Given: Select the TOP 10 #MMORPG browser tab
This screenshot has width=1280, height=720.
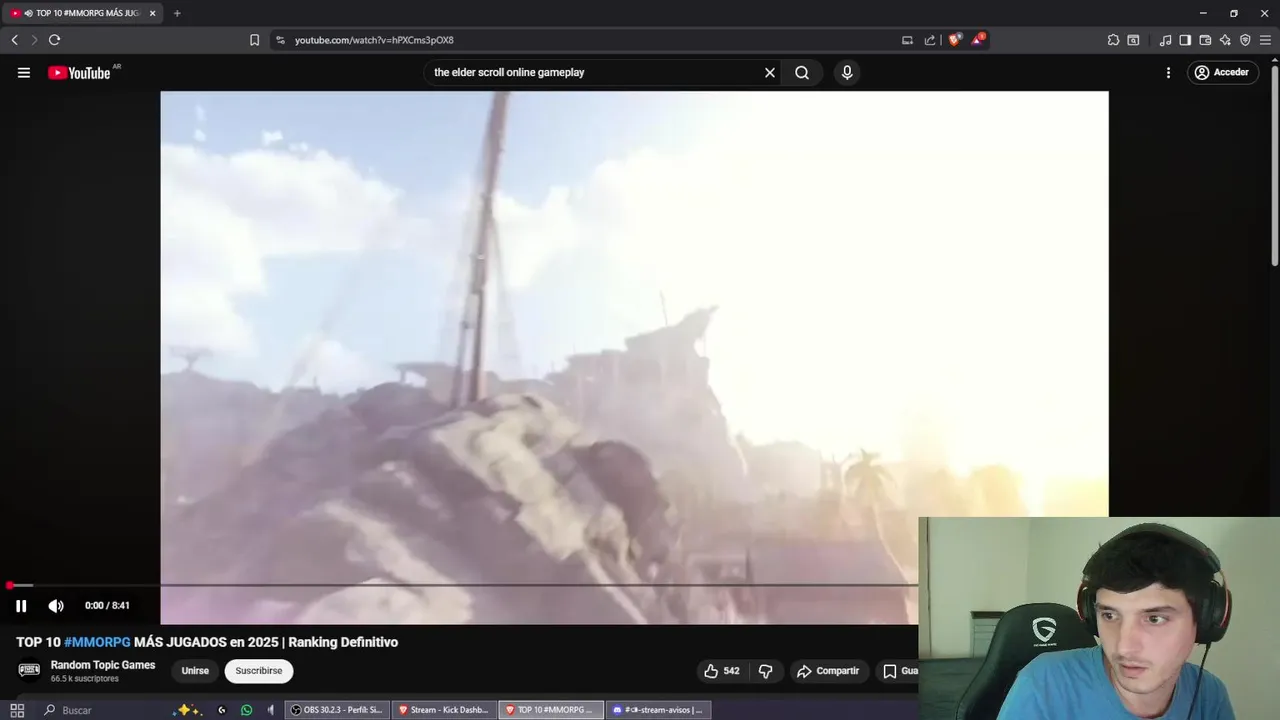Looking at the screenshot, I should tap(83, 13).
